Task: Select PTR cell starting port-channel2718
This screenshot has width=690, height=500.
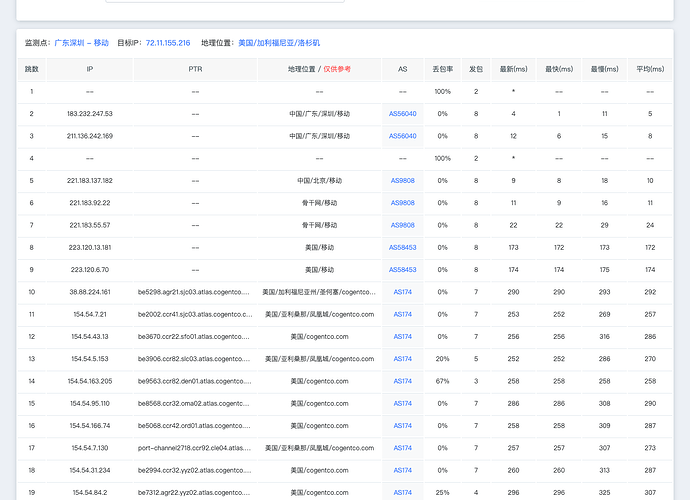Action: click(195, 448)
